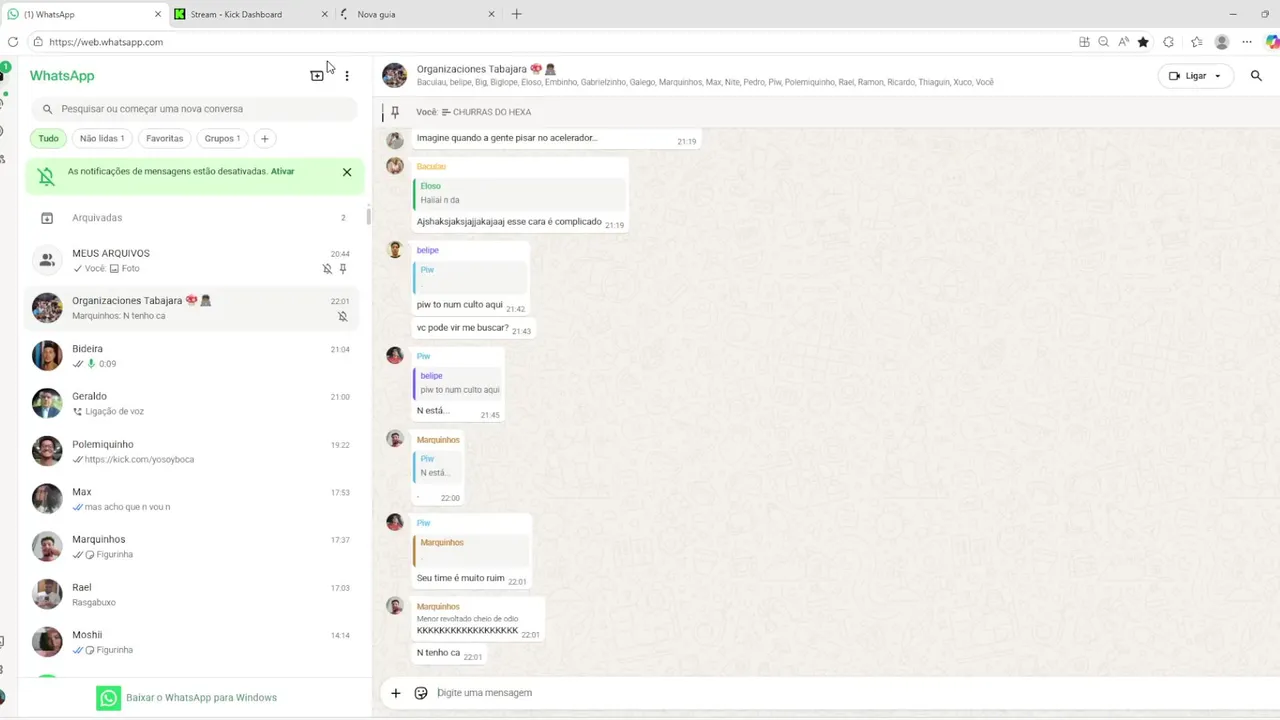Image resolution: width=1280 pixels, height=720 pixels.
Task: Click message 'N tenho ca' in conversation
Action: point(438,653)
